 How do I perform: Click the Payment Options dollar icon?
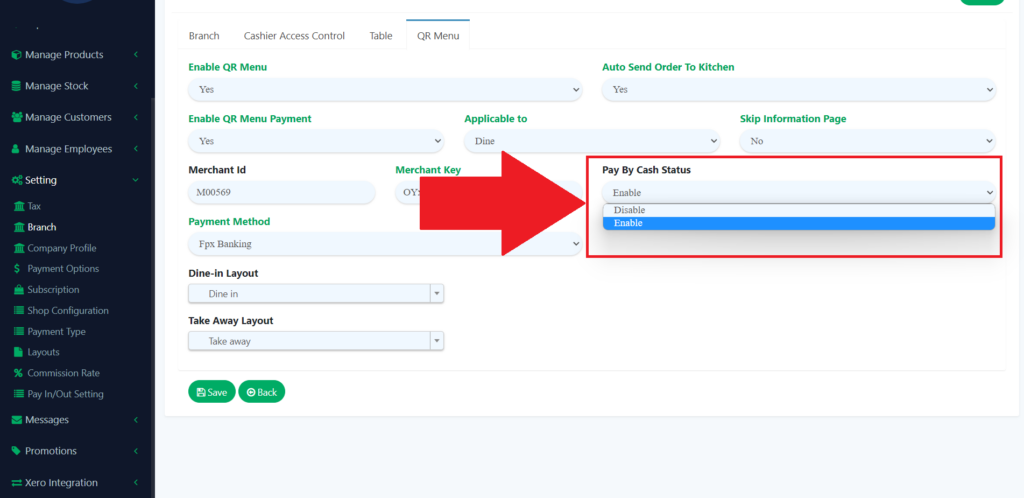[18, 269]
